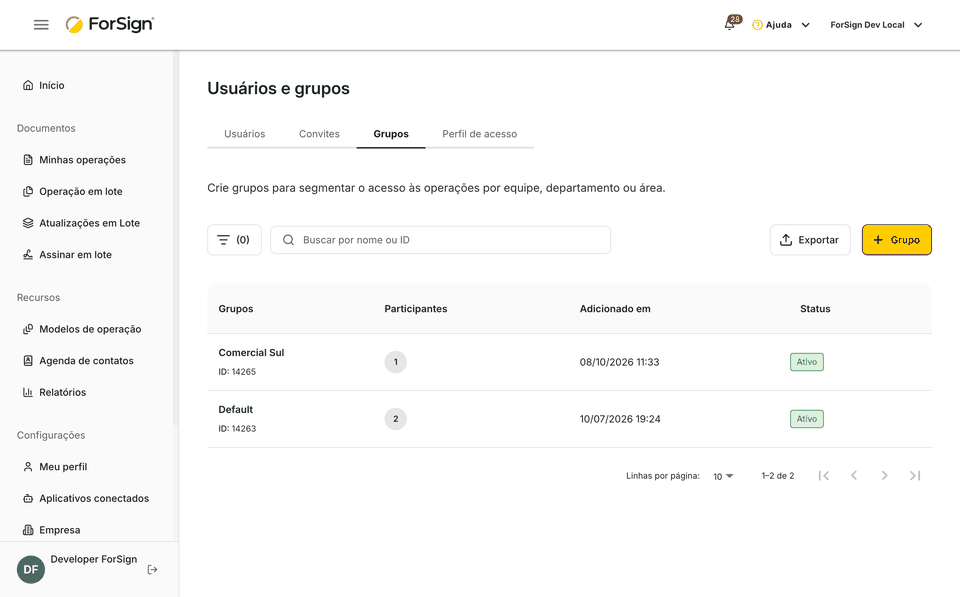Sort by the Grupos column header
This screenshot has width=960, height=597.
(x=236, y=309)
